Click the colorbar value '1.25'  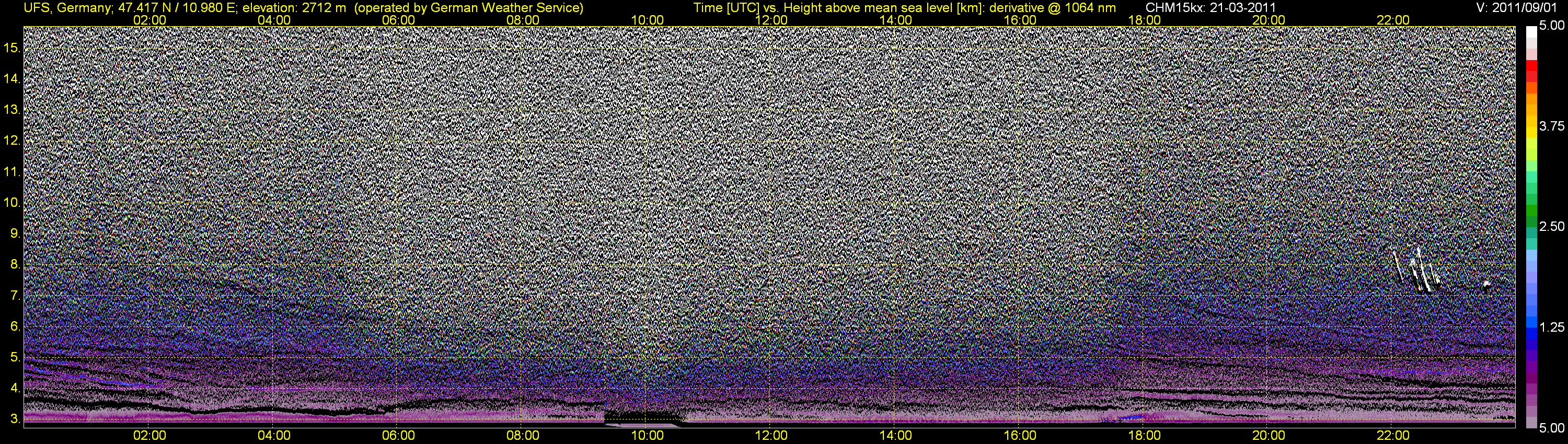click(x=1552, y=327)
